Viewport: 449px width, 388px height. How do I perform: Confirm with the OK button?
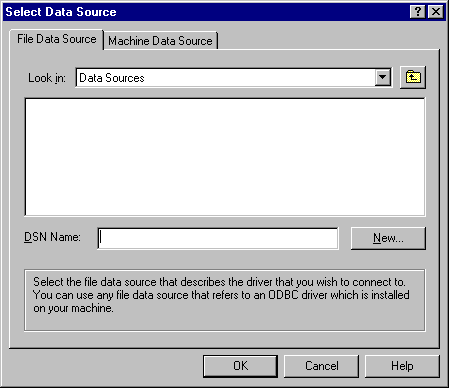tap(240, 366)
